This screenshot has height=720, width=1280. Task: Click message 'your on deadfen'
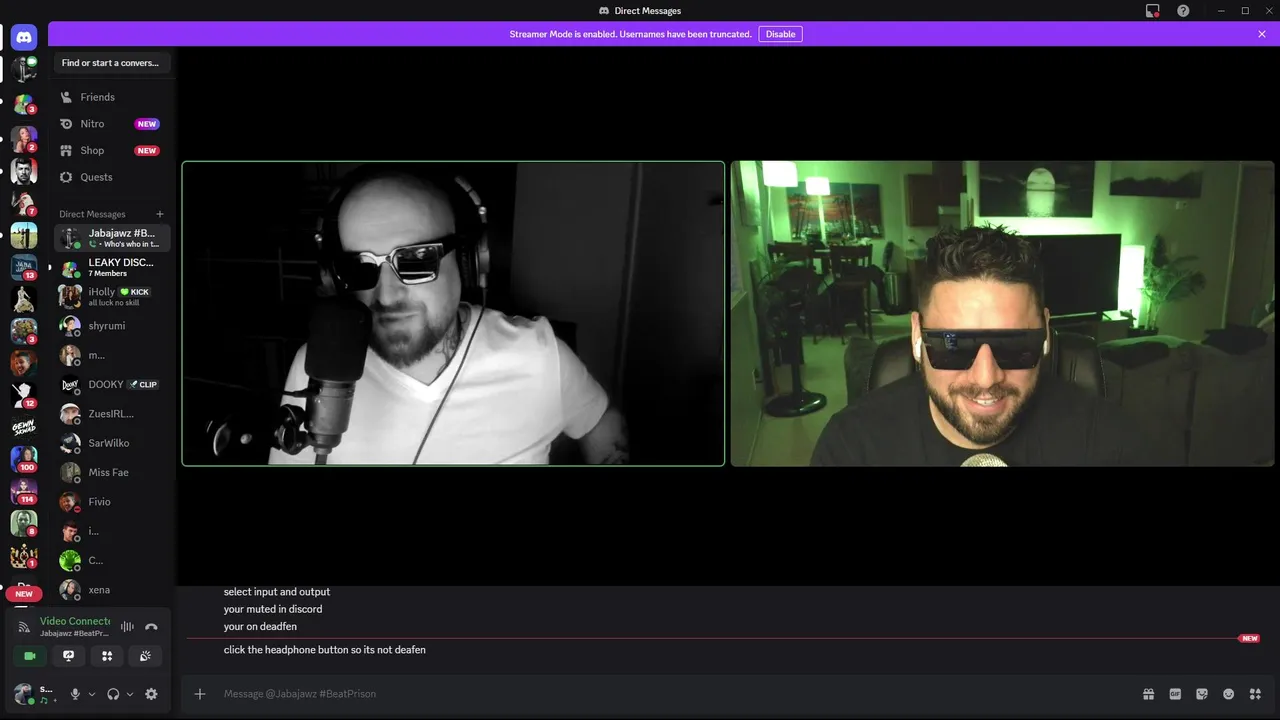260,627
